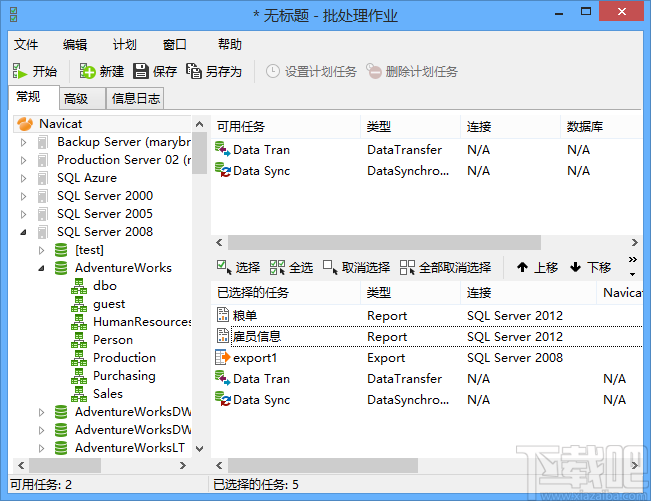Click the Set Schedule Task clock icon

click(273, 71)
